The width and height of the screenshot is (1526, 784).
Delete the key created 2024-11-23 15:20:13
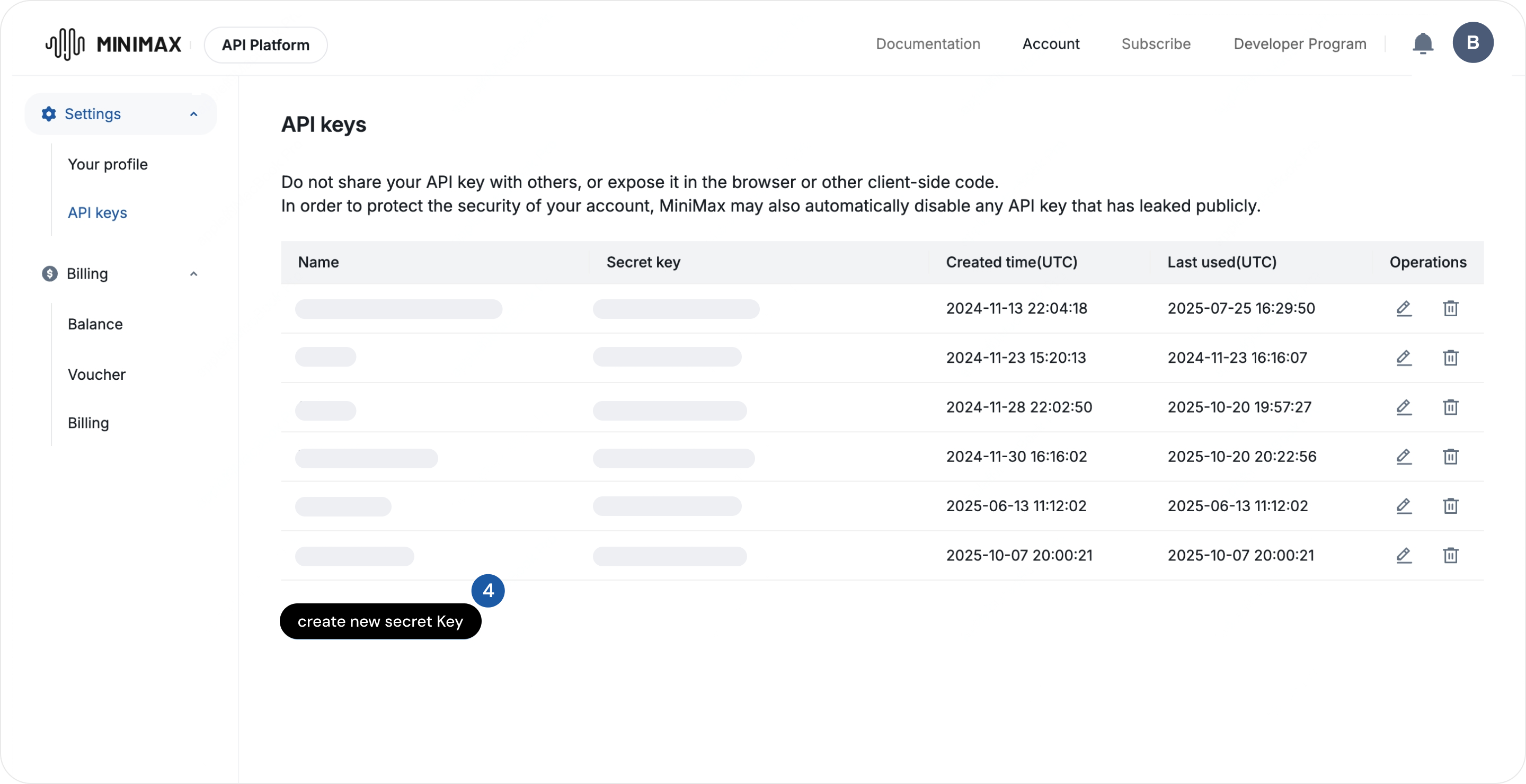[1450, 358]
